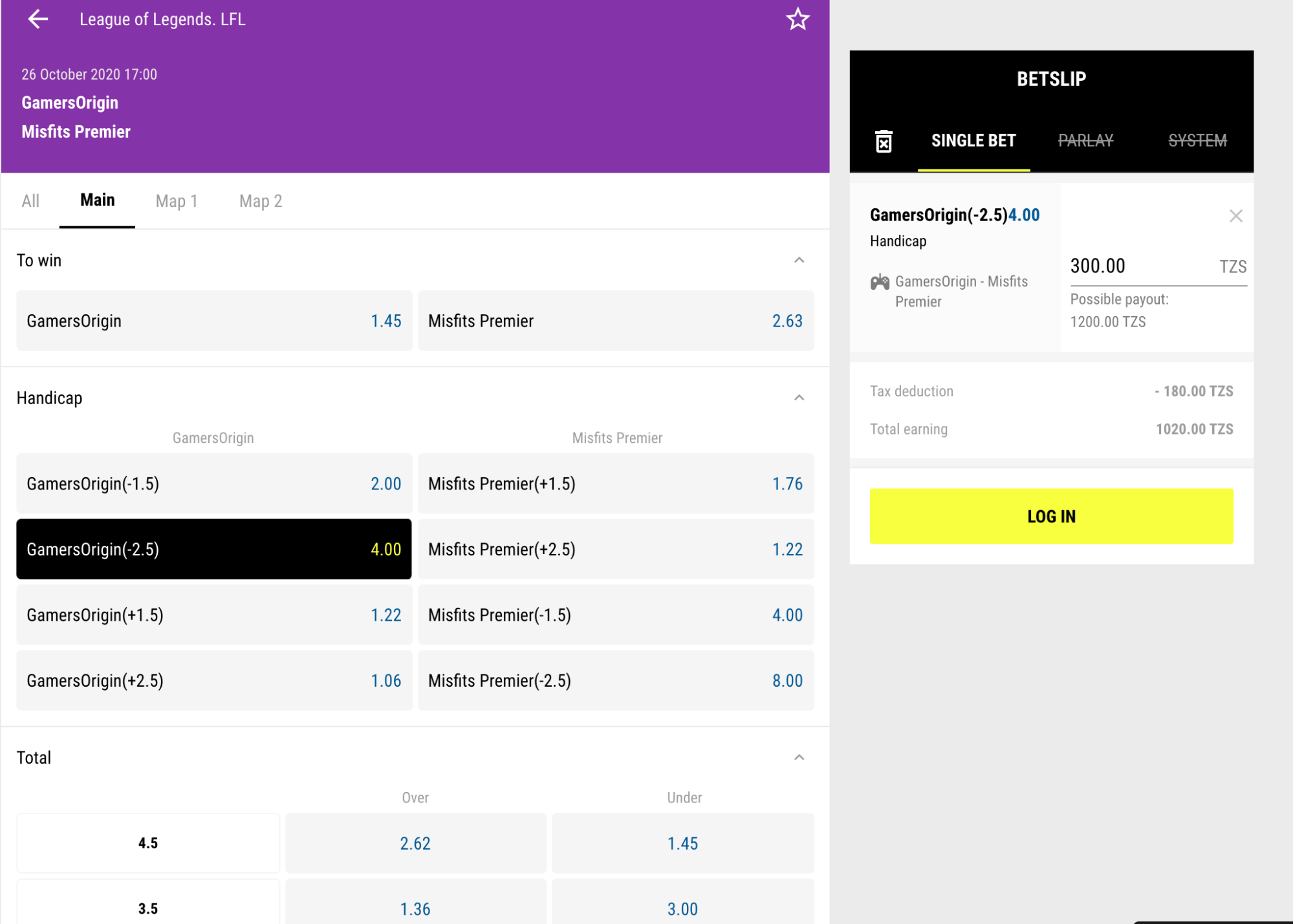Clear the betslip using the trash icon

(884, 141)
